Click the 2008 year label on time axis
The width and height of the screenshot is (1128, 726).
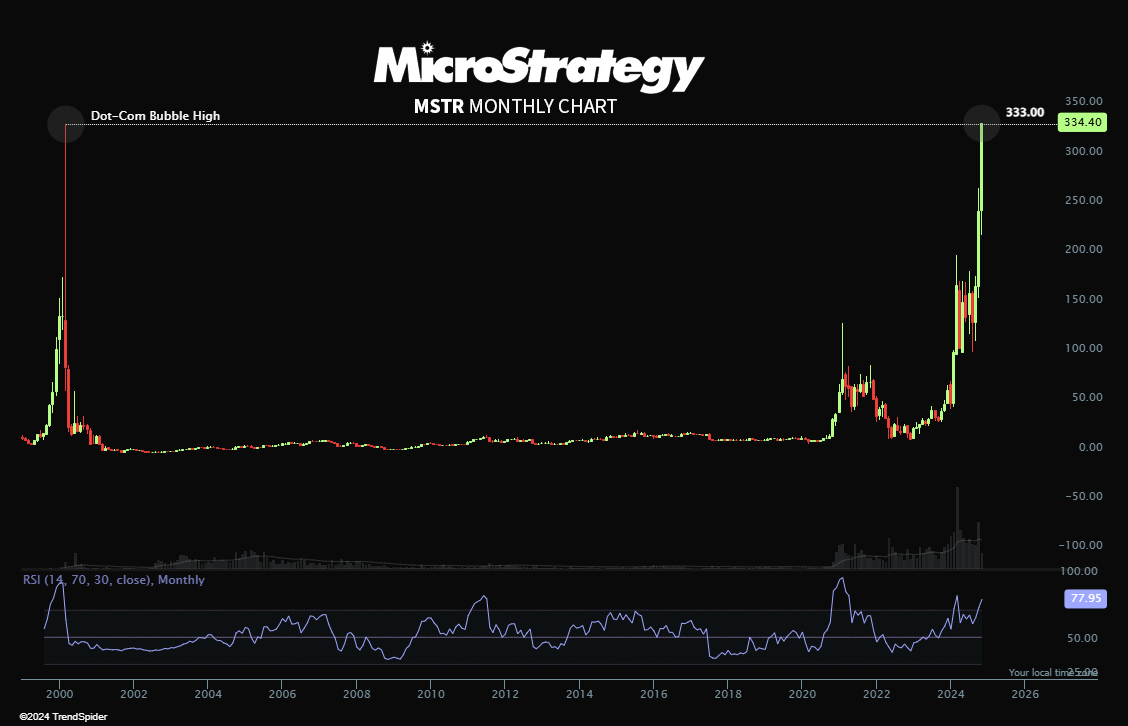356,694
